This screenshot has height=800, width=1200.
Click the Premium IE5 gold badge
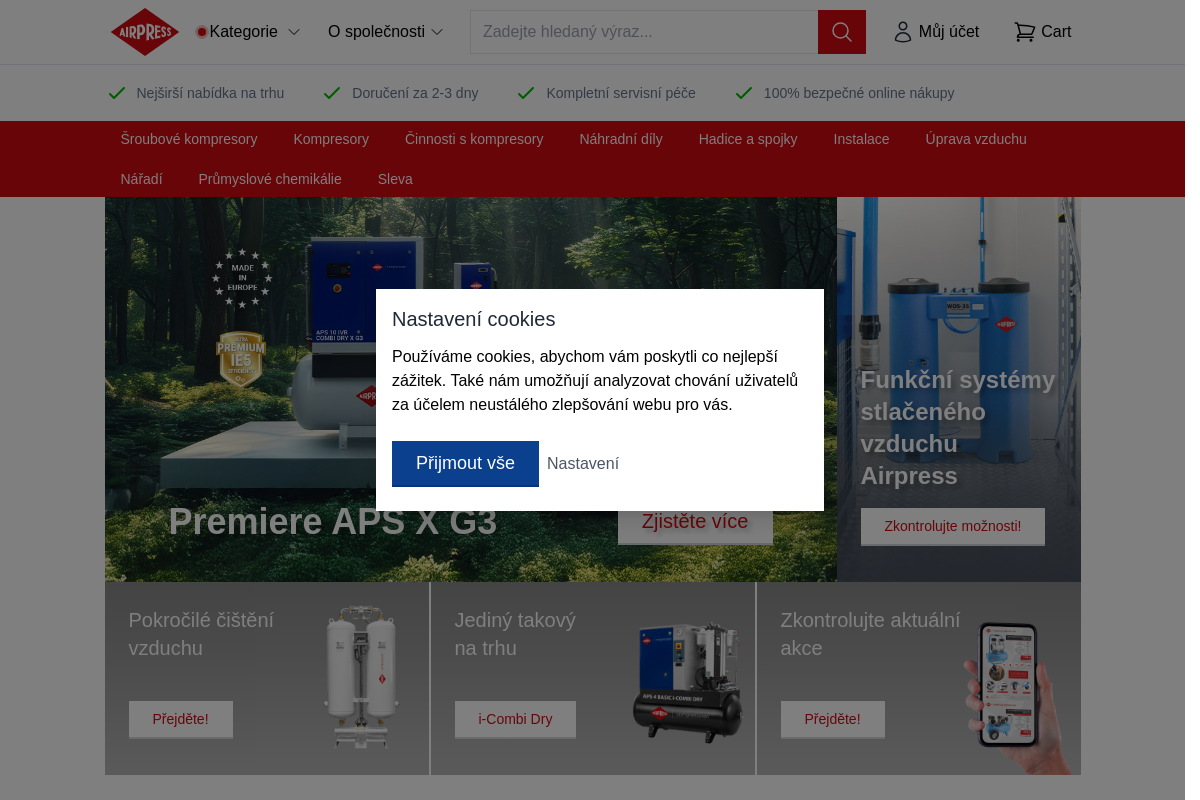(241, 360)
